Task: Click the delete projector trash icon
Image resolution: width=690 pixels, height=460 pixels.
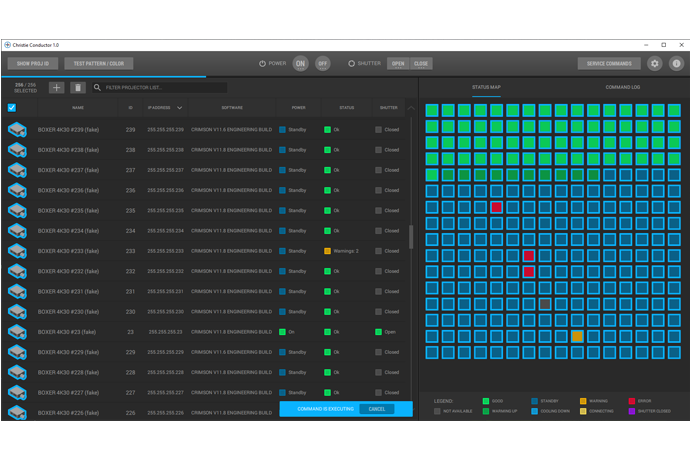Action: pos(78,88)
